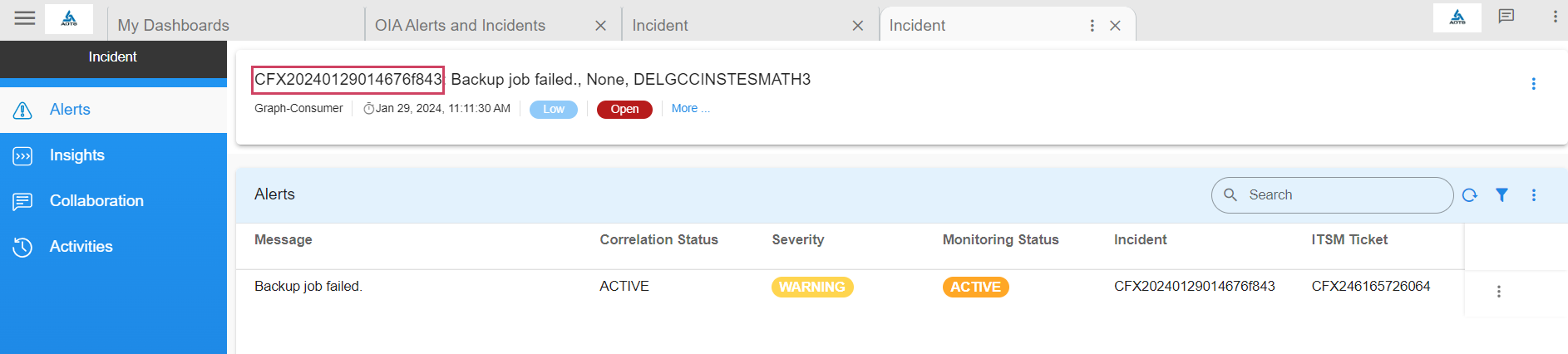The image size is (1568, 354).
Task: Switch to OIA Alerts and Incidents tab
Action: tap(460, 26)
